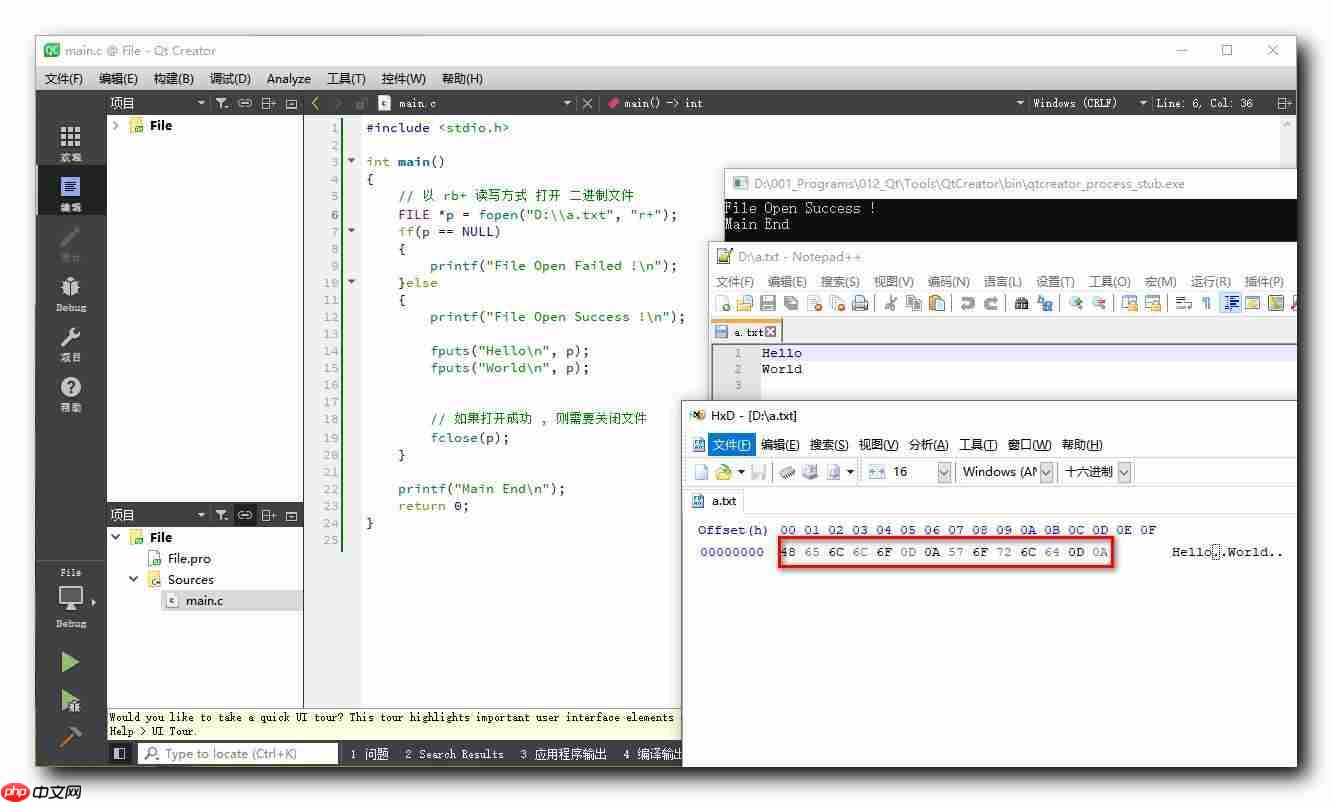
Task: Collapse the Sources folder
Action: tap(134, 579)
